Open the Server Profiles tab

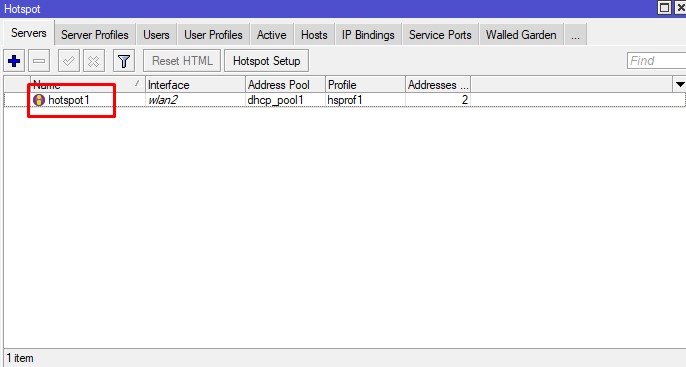point(94,35)
